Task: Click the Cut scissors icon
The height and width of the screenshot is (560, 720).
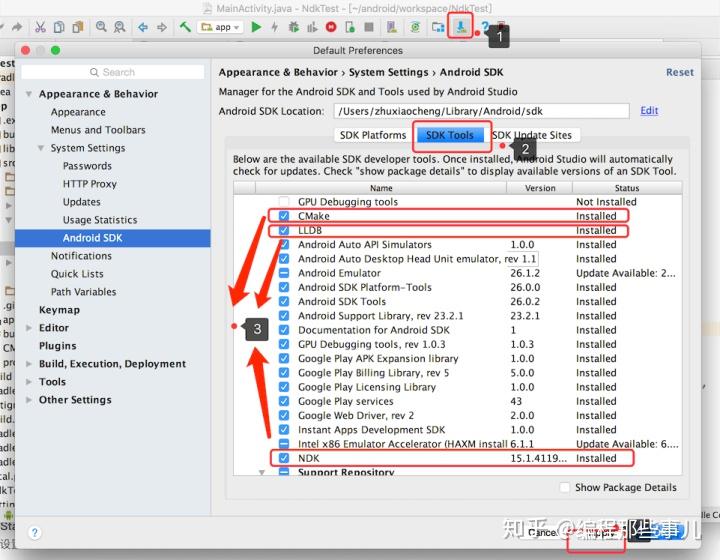Action: click(40, 27)
